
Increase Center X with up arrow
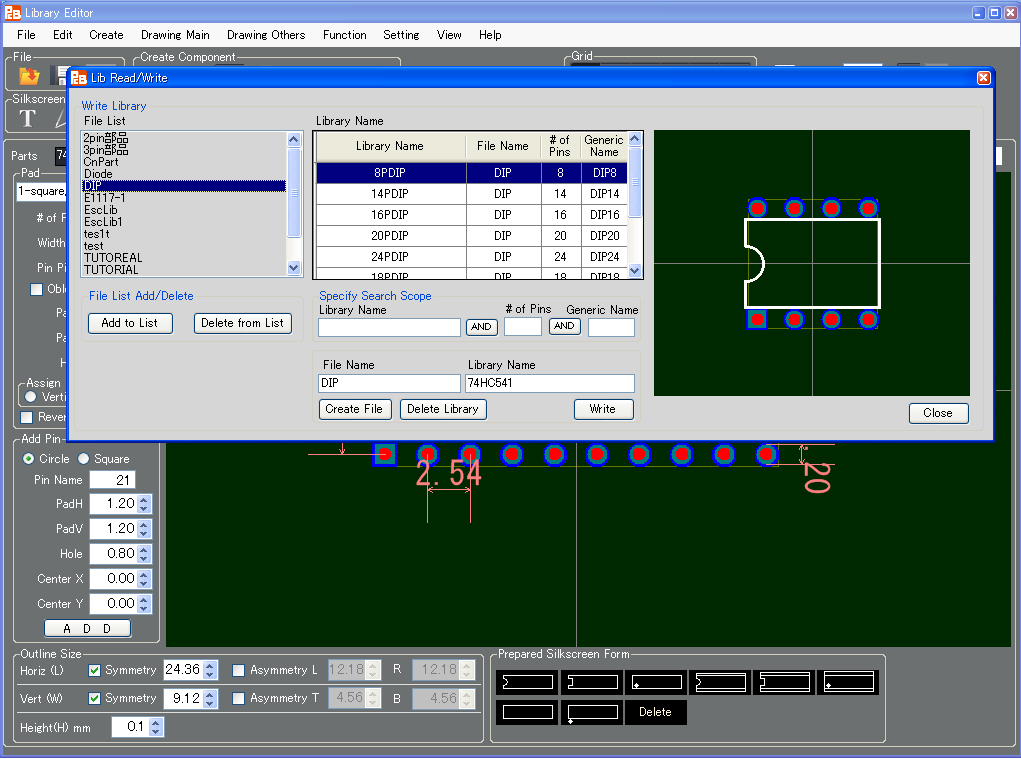click(145, 574)
